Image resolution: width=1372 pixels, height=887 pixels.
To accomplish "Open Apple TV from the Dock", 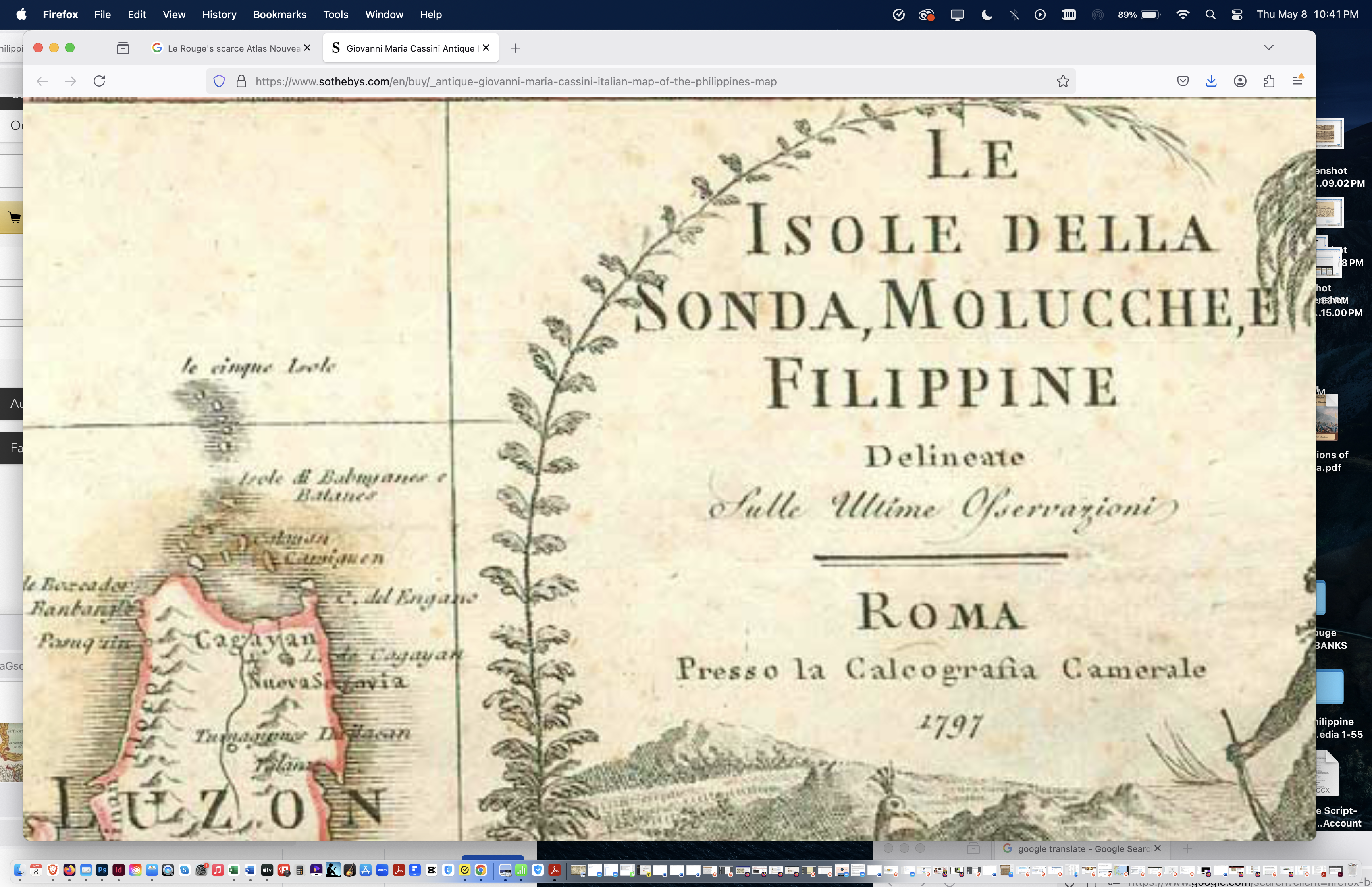I will [267, 870].
